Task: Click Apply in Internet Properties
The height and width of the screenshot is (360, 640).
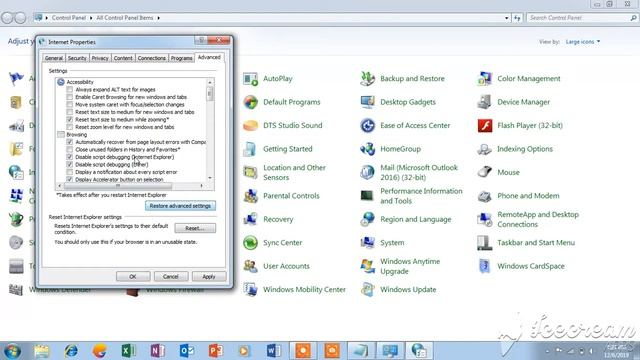Action: [209, 276]
